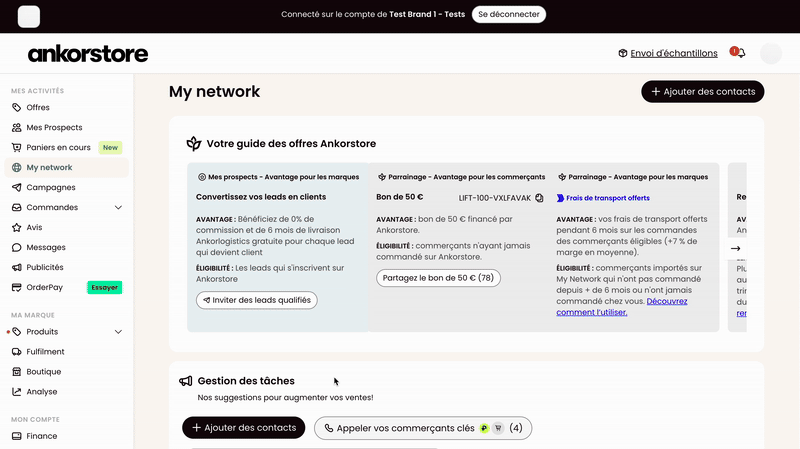Open the user avatar in header
The height and width of the screenshot is (449, 800).
(771, 54)
